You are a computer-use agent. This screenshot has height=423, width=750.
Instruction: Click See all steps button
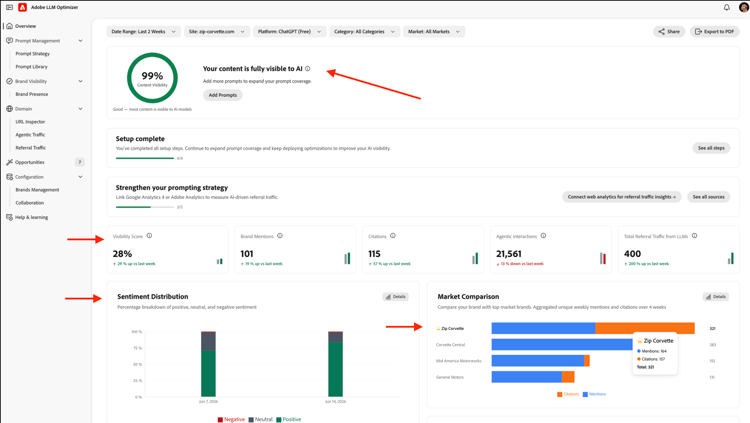[711, 148]
